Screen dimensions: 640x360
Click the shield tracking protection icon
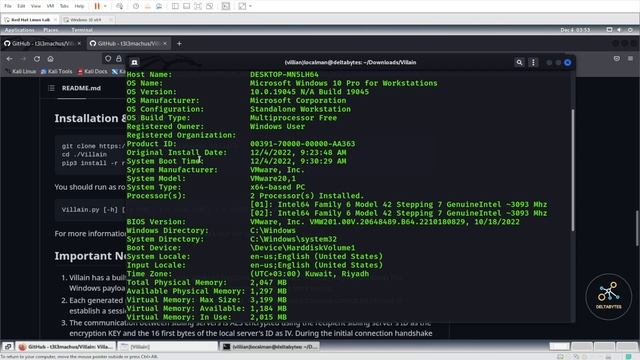(x=108, y=59)
